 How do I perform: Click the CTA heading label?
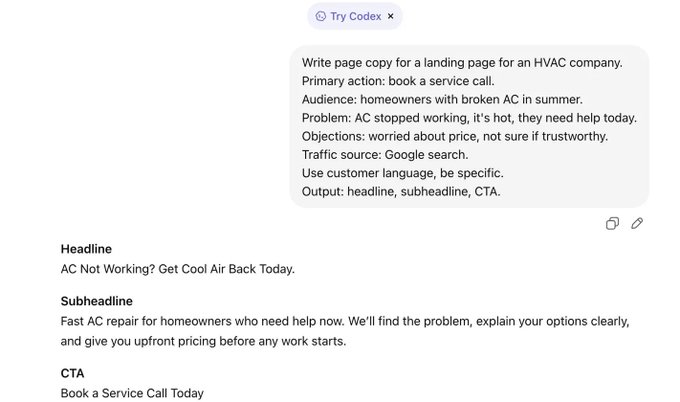pyautogui.click(x=72, y=373)
